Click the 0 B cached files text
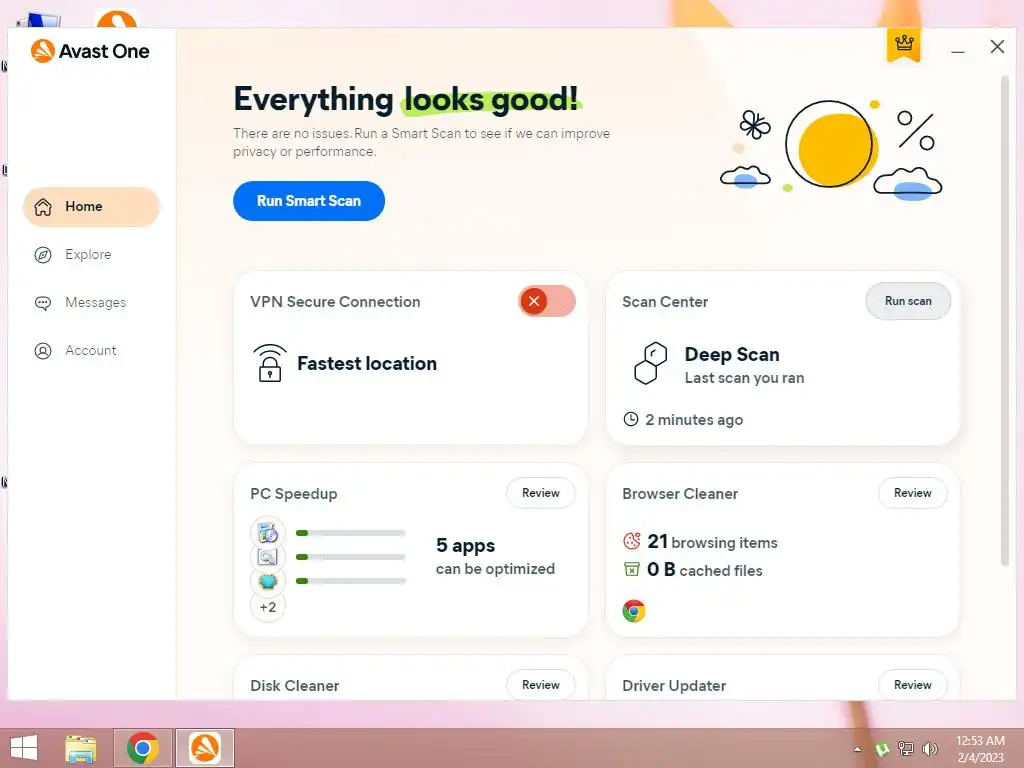 point(705,569)
